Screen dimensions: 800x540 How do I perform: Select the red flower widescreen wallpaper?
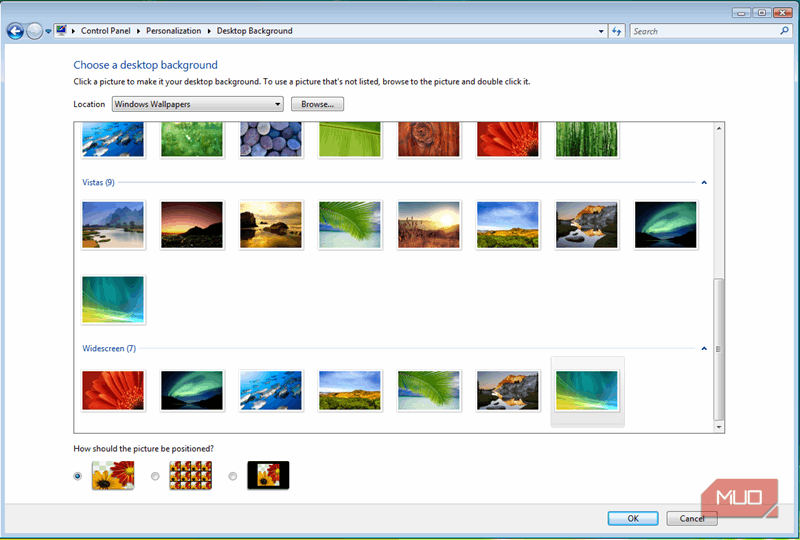click(x=112, y=391)
